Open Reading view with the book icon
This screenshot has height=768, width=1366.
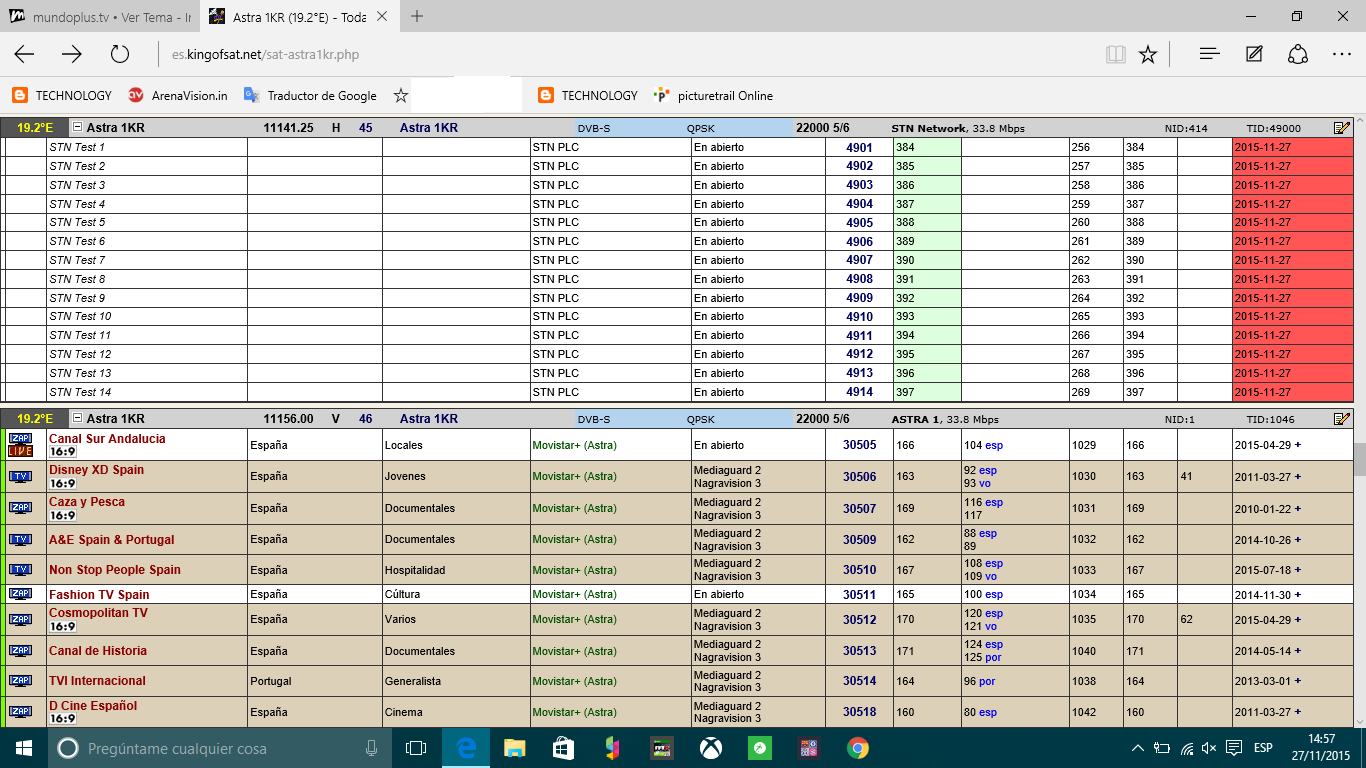click(1116, 55)
